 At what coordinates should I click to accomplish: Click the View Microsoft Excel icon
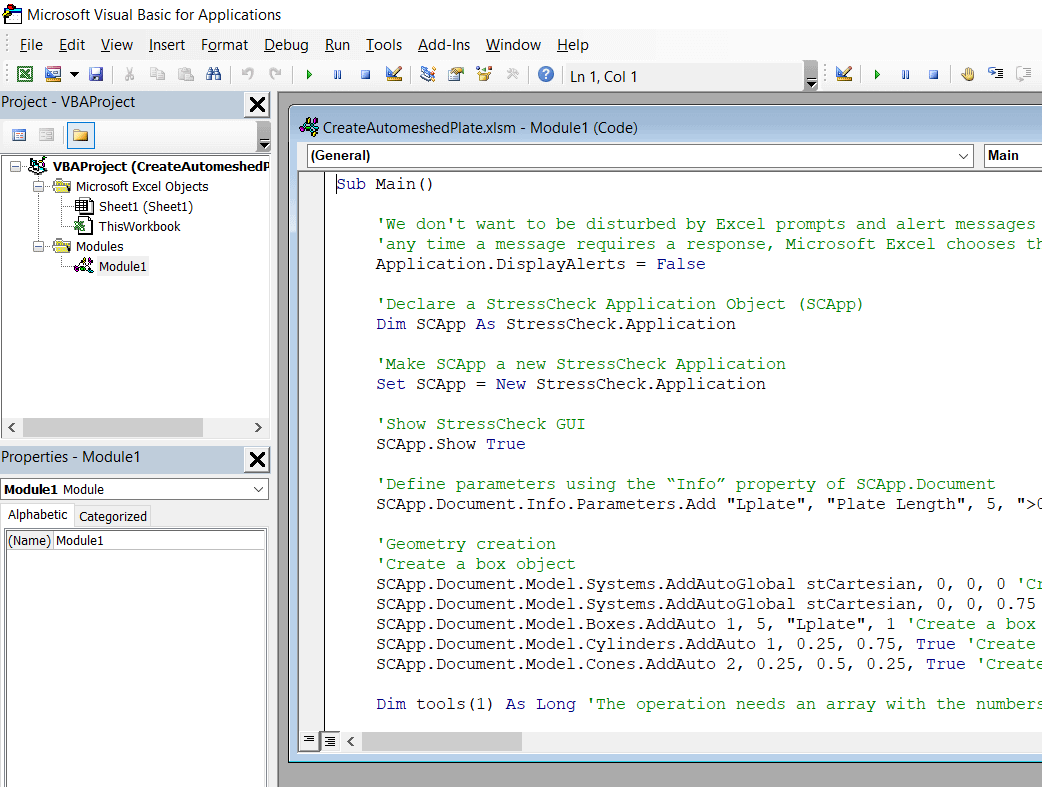pyautogui.click(x=24, y=74)
